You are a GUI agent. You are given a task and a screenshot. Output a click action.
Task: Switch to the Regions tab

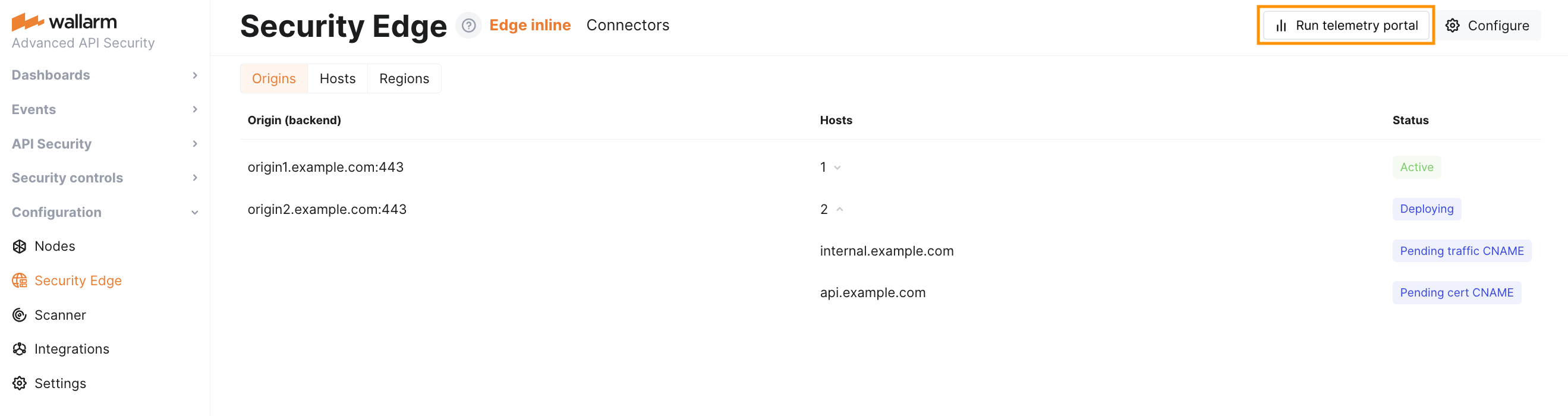404,78
